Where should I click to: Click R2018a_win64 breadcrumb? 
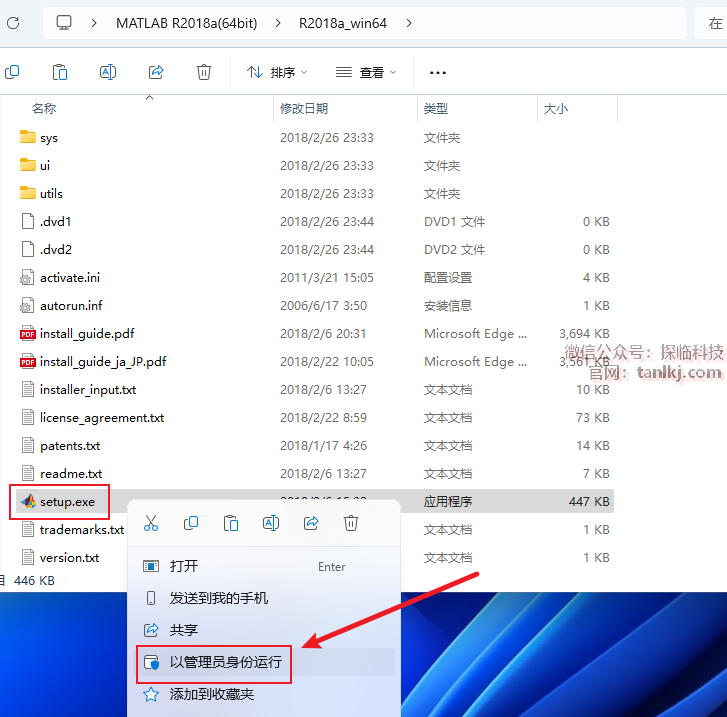343,23
